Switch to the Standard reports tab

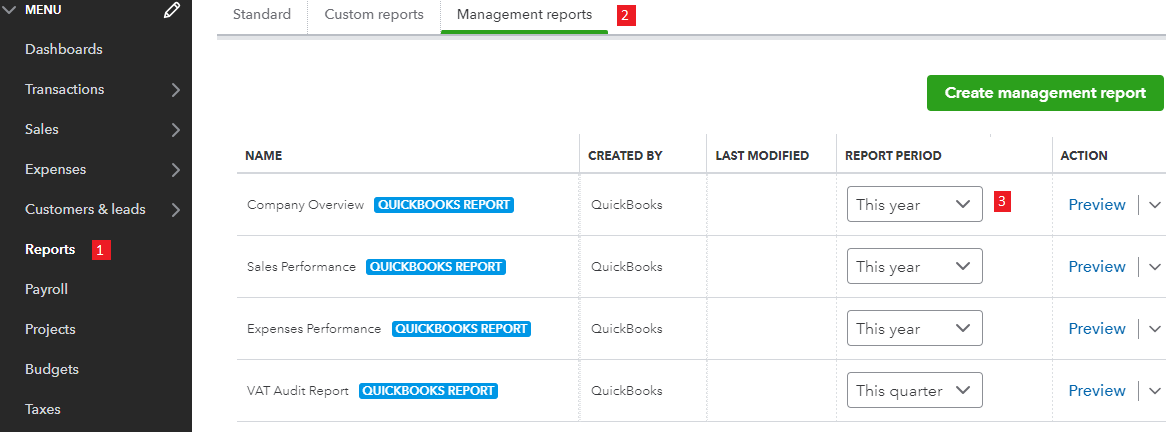tap(262, 15)
